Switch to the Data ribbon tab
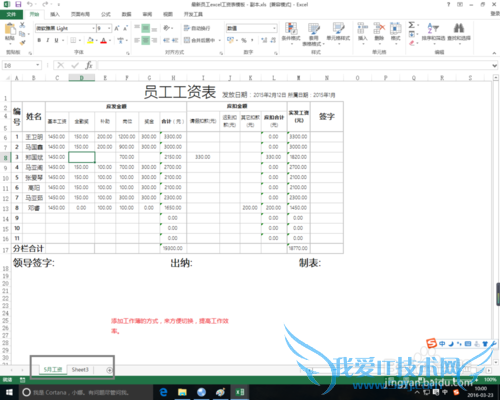The image size is (500, 400). pyautogui.click(x=127, y=14)
